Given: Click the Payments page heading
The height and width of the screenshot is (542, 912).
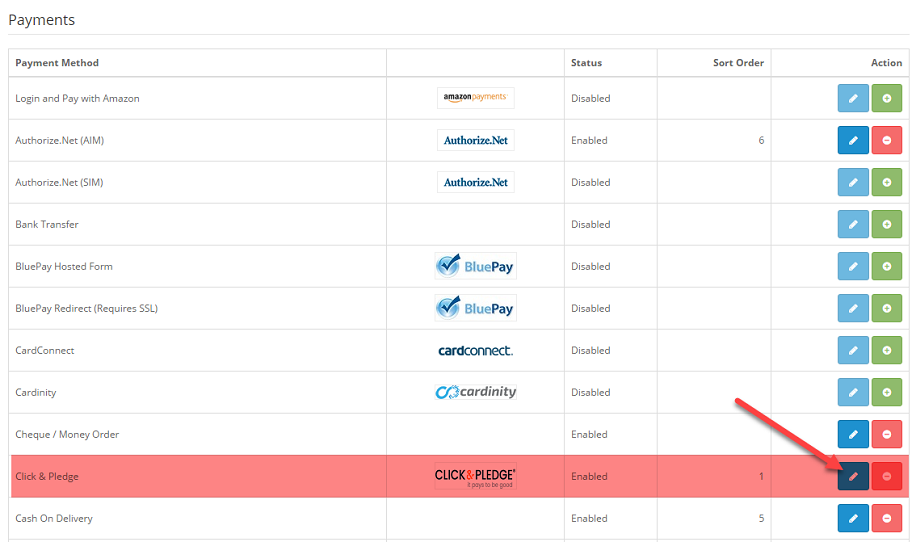Looking at the screenshot, I should (x=41, y=20).
